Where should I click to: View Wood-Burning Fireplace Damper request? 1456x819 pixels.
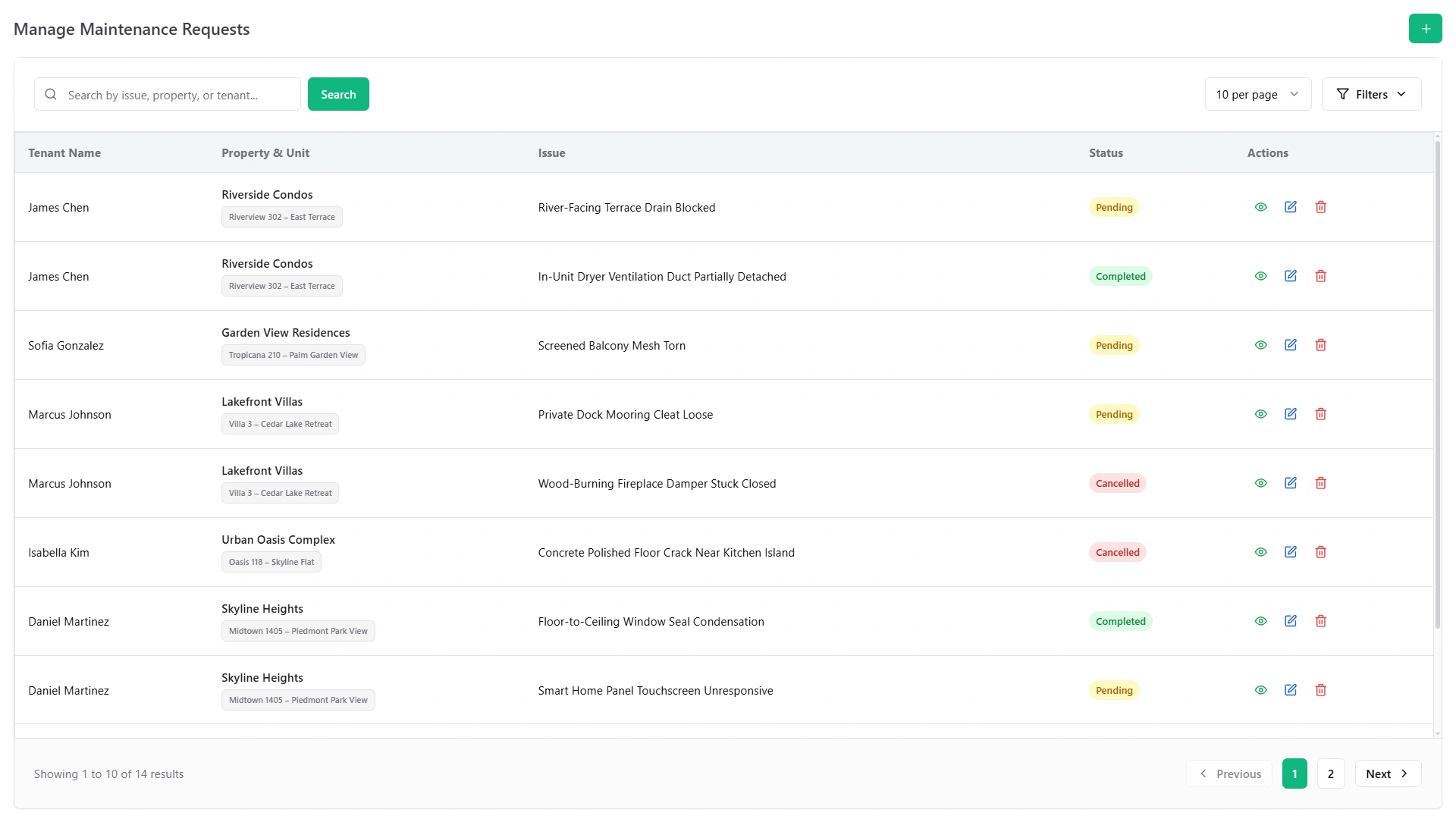click(1260, 483)
